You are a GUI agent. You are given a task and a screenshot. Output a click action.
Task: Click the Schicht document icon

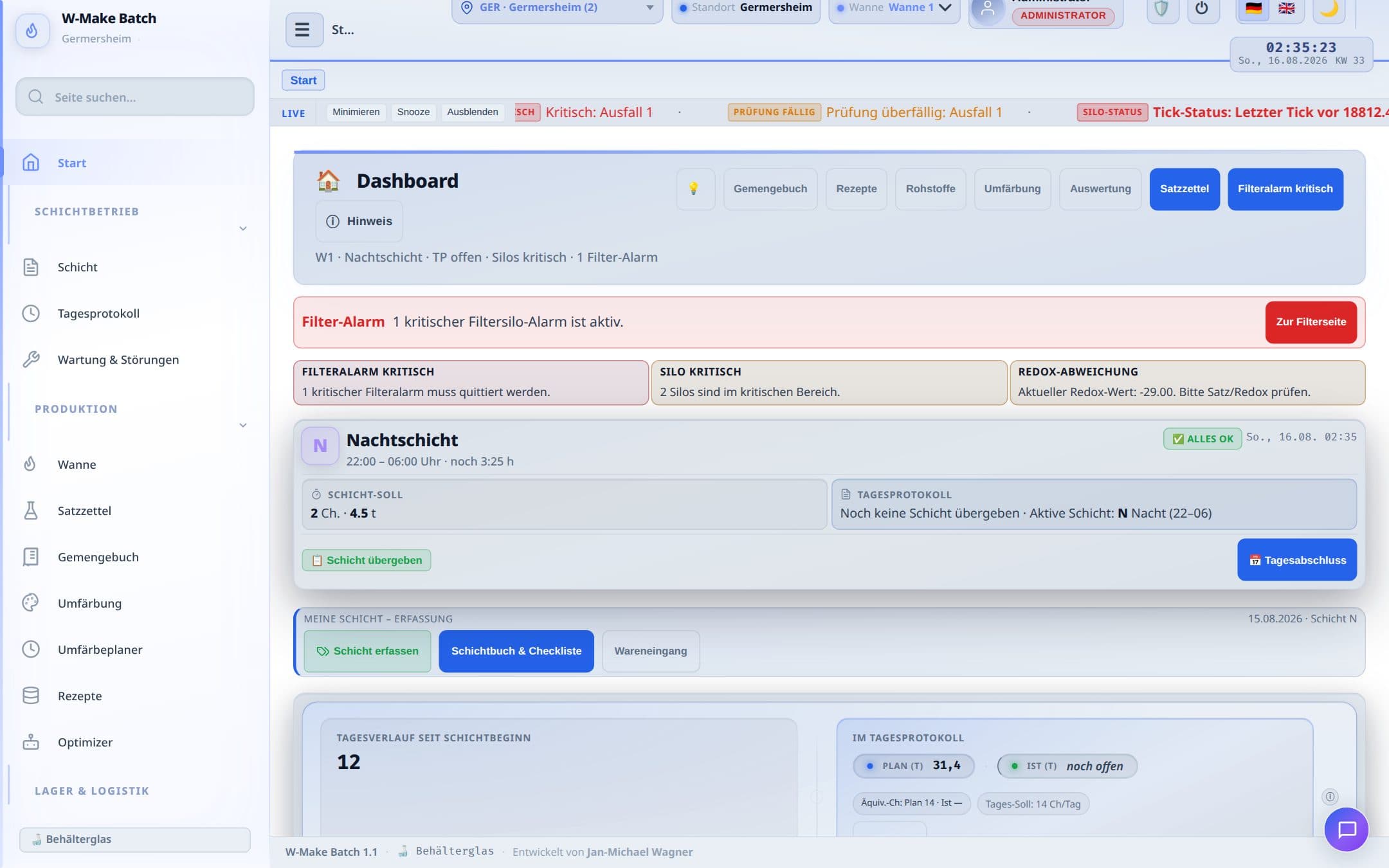[31, 267]
